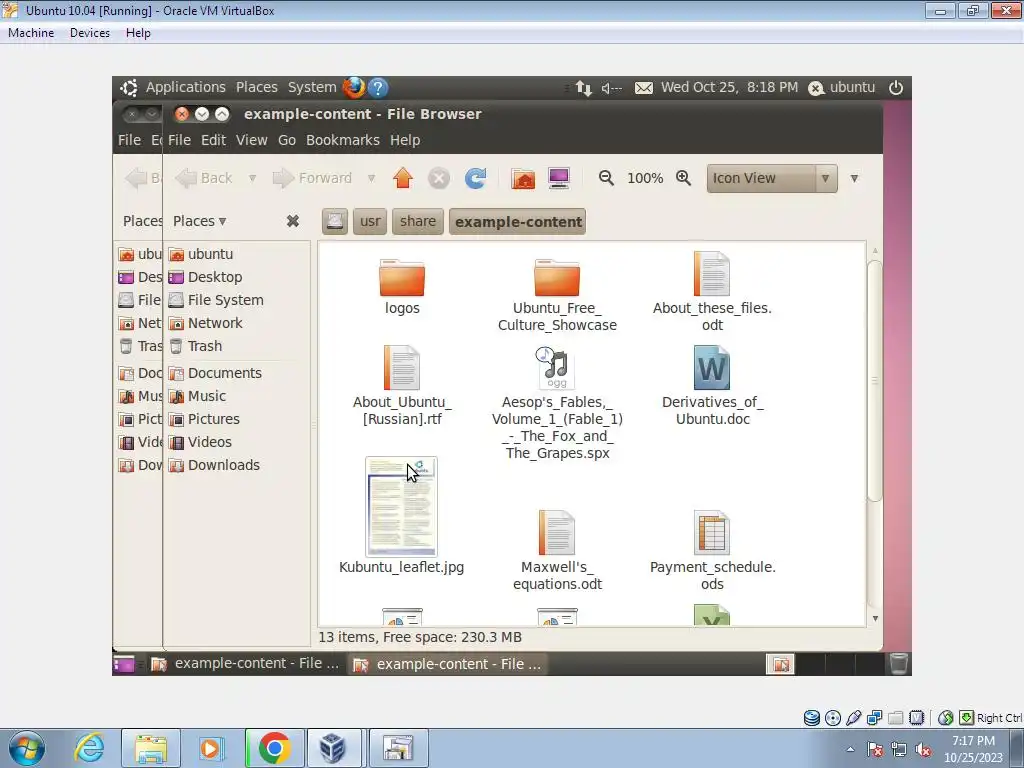The height and width of the screenshot is (768, 1024).
Task: Click the panel clock Wed Oct 25
Action: 729,88
